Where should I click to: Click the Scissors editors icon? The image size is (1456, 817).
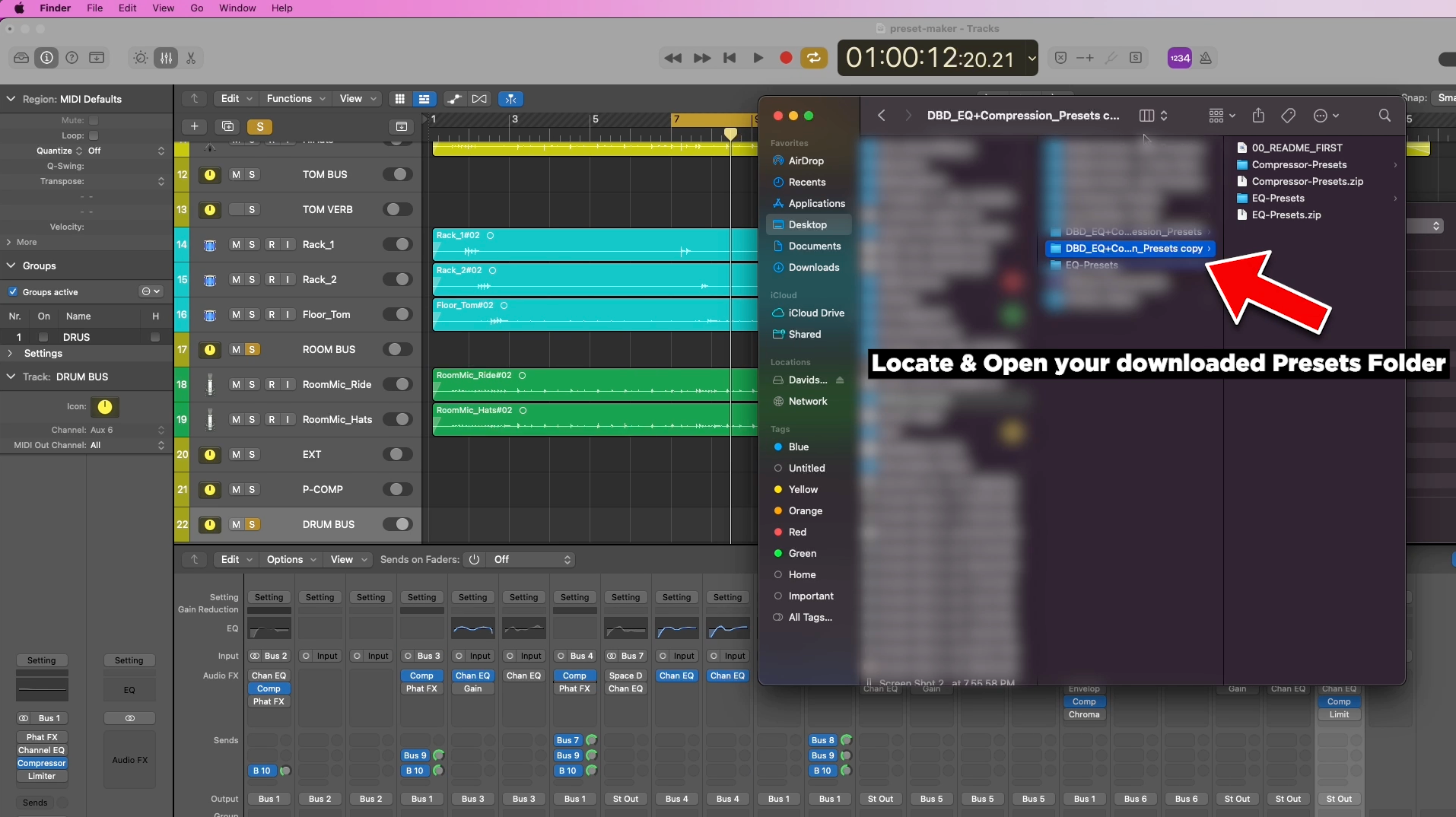[x=191, y=58]
